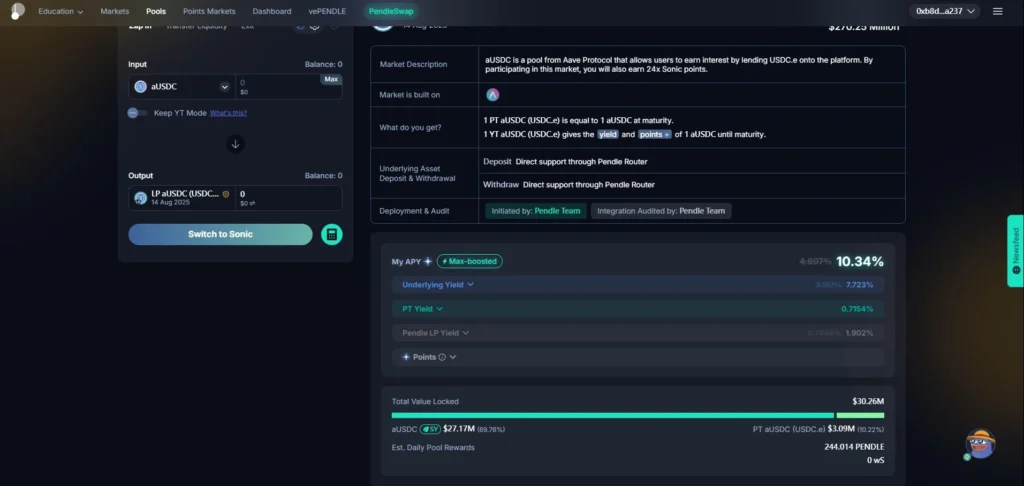Click Initiated by: Pendle Team badge
1024x486 pixels.
click(x=536, y=211)
